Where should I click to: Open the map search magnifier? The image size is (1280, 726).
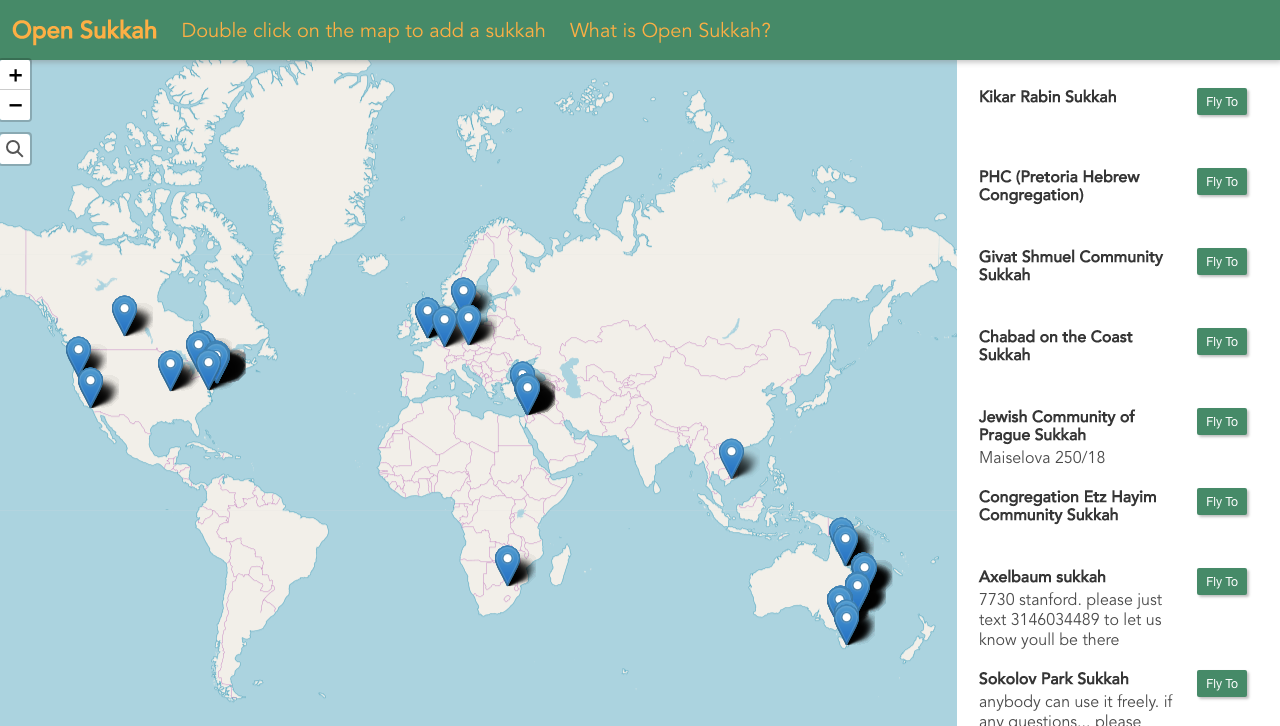tap(15, 149)
